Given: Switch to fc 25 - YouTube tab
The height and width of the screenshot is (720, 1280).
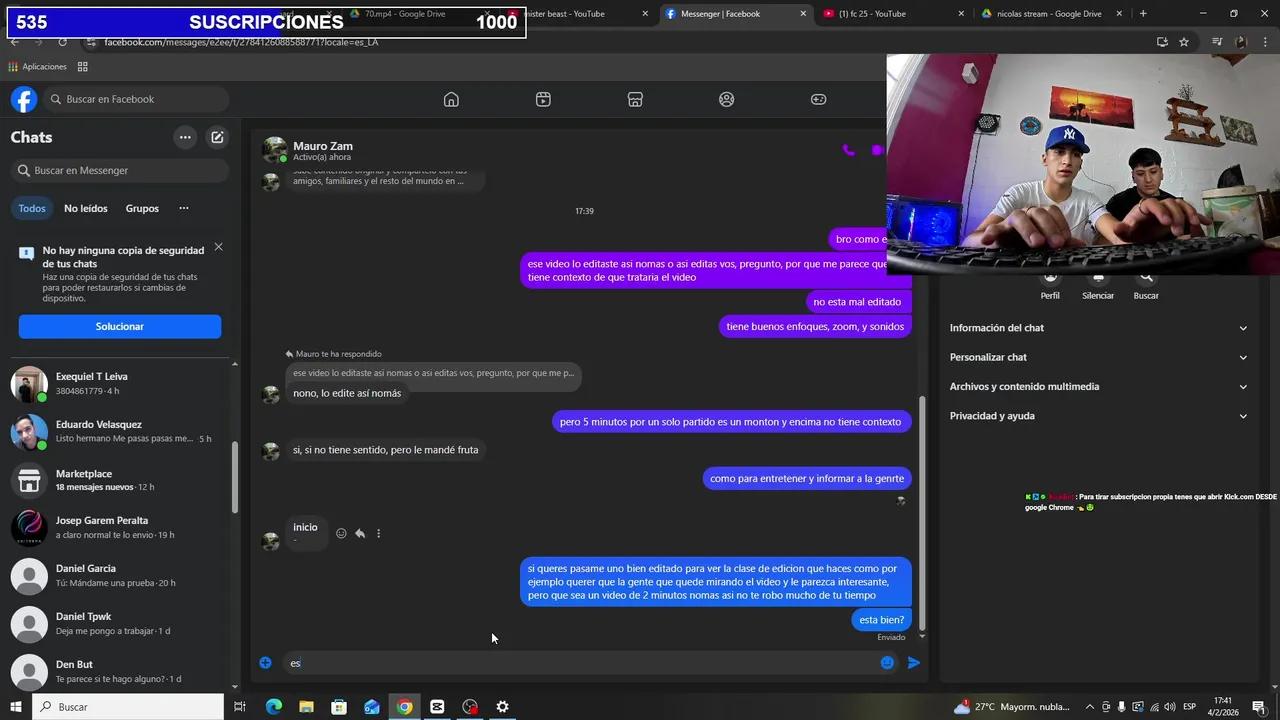Looking at the screenshot, I should click(x=893, y=14).
